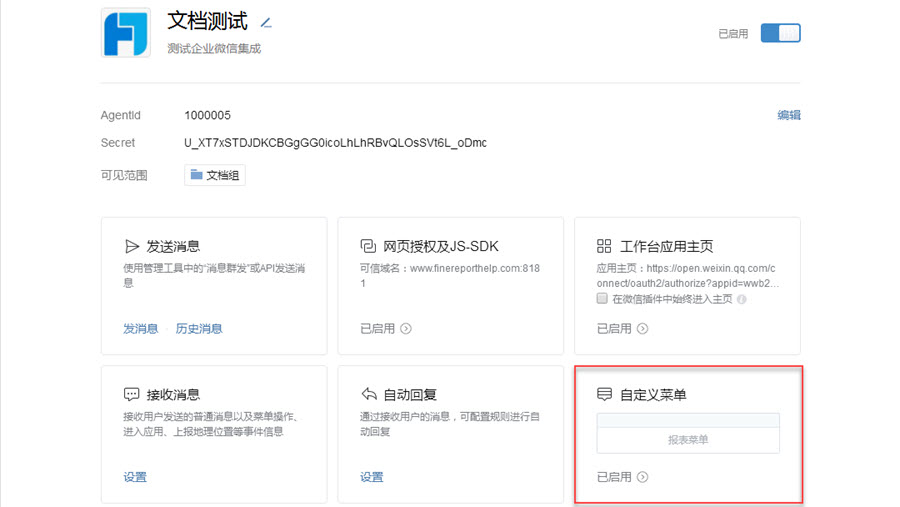
Task: Open the 发消息 link
Action: (x=141, y=328)
